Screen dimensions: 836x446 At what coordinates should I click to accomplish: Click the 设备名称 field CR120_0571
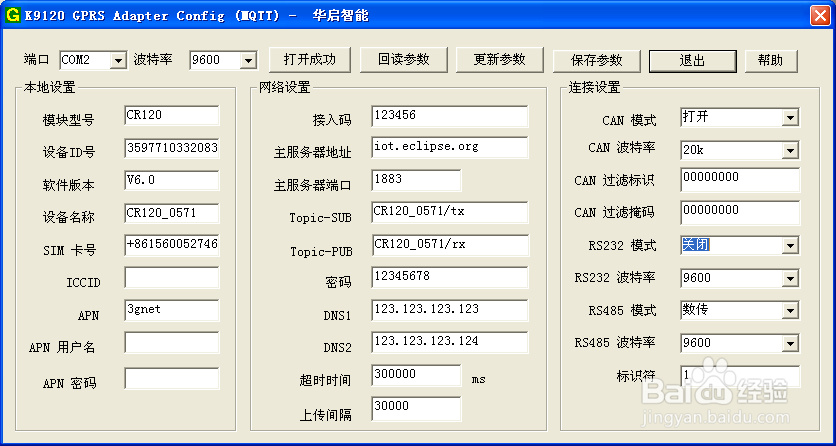[172, 213]
